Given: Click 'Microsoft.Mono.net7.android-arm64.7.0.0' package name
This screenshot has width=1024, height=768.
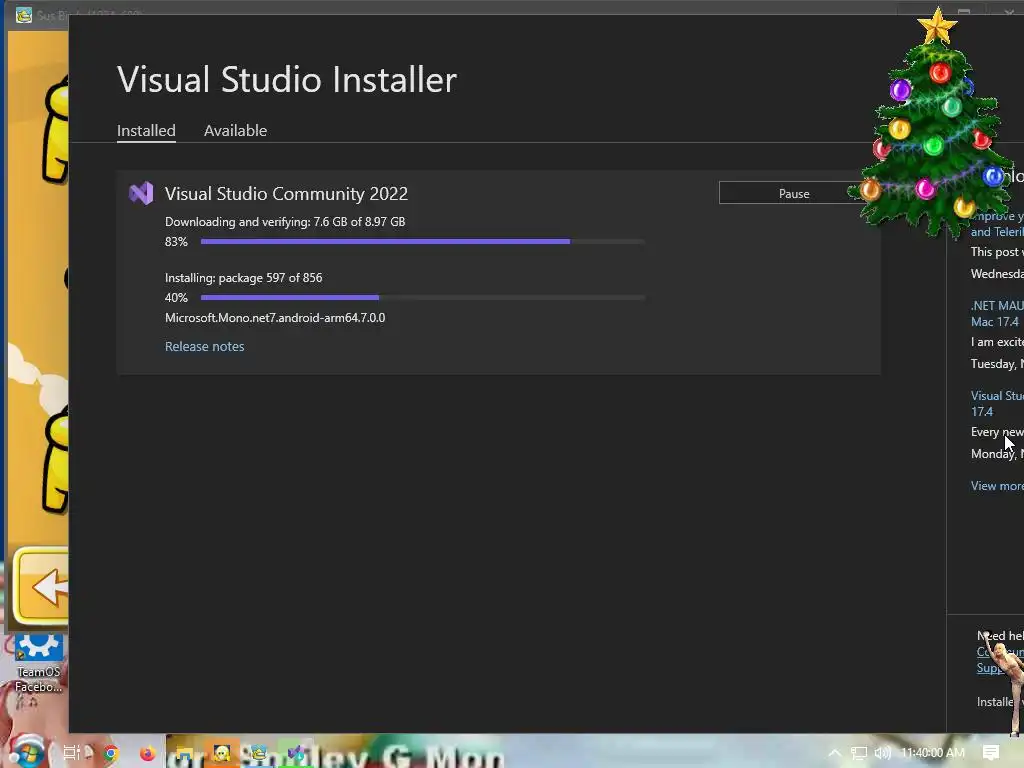Looking at the screenshot, I should 275,318.
